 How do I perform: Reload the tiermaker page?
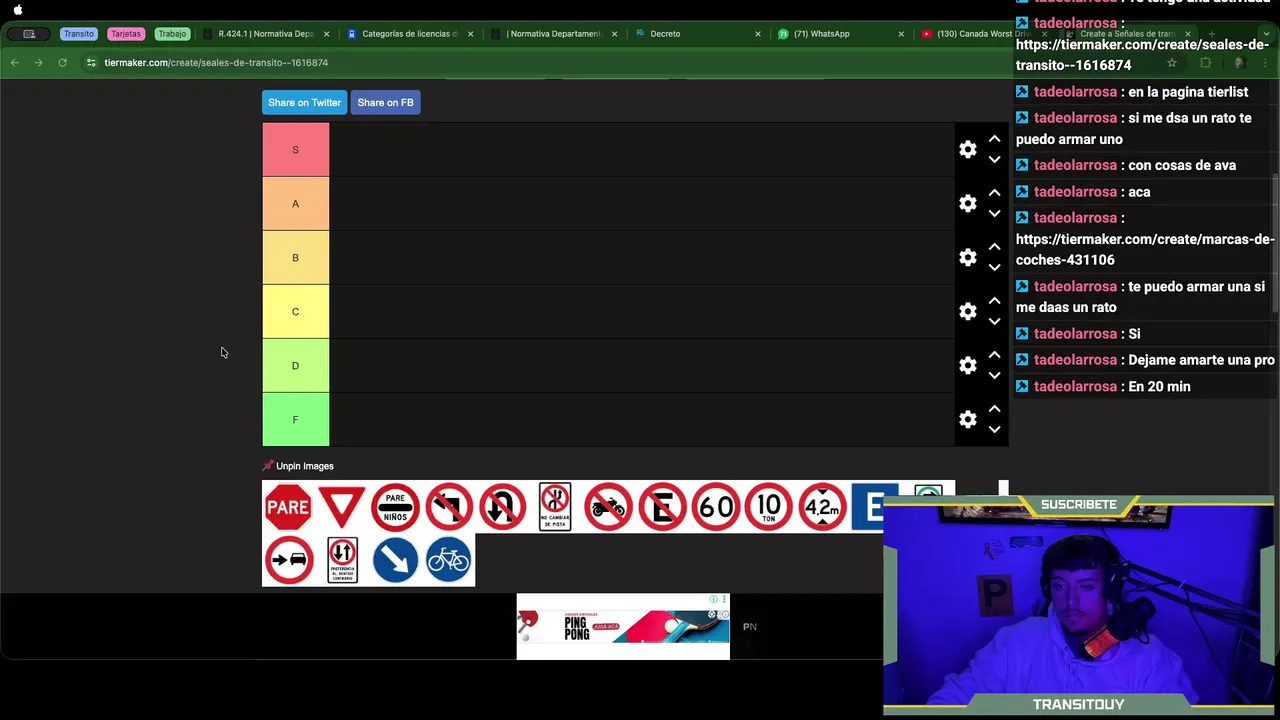[x=62, y=63]
